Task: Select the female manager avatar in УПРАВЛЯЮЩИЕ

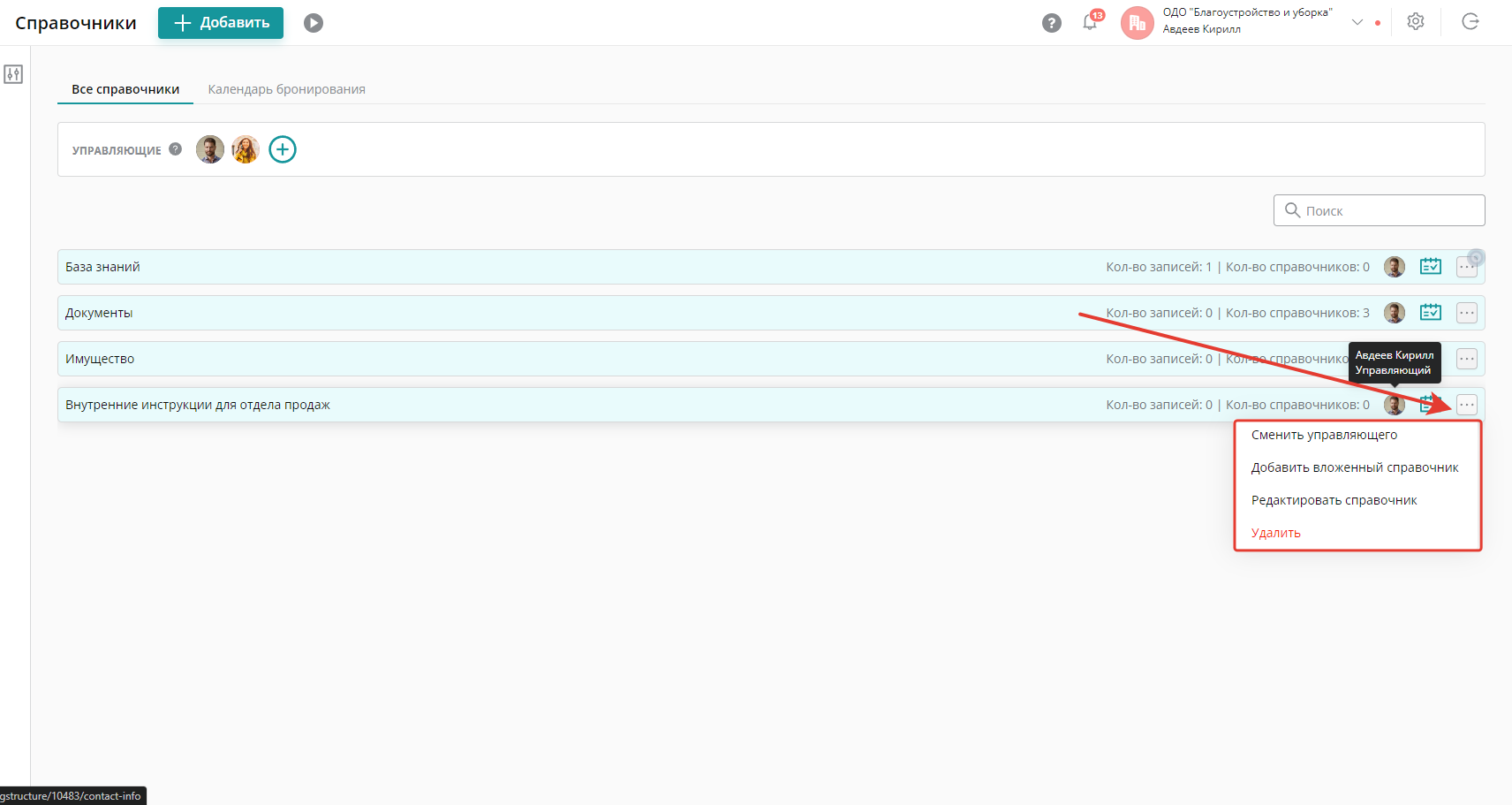Action: tap(246, 149)
